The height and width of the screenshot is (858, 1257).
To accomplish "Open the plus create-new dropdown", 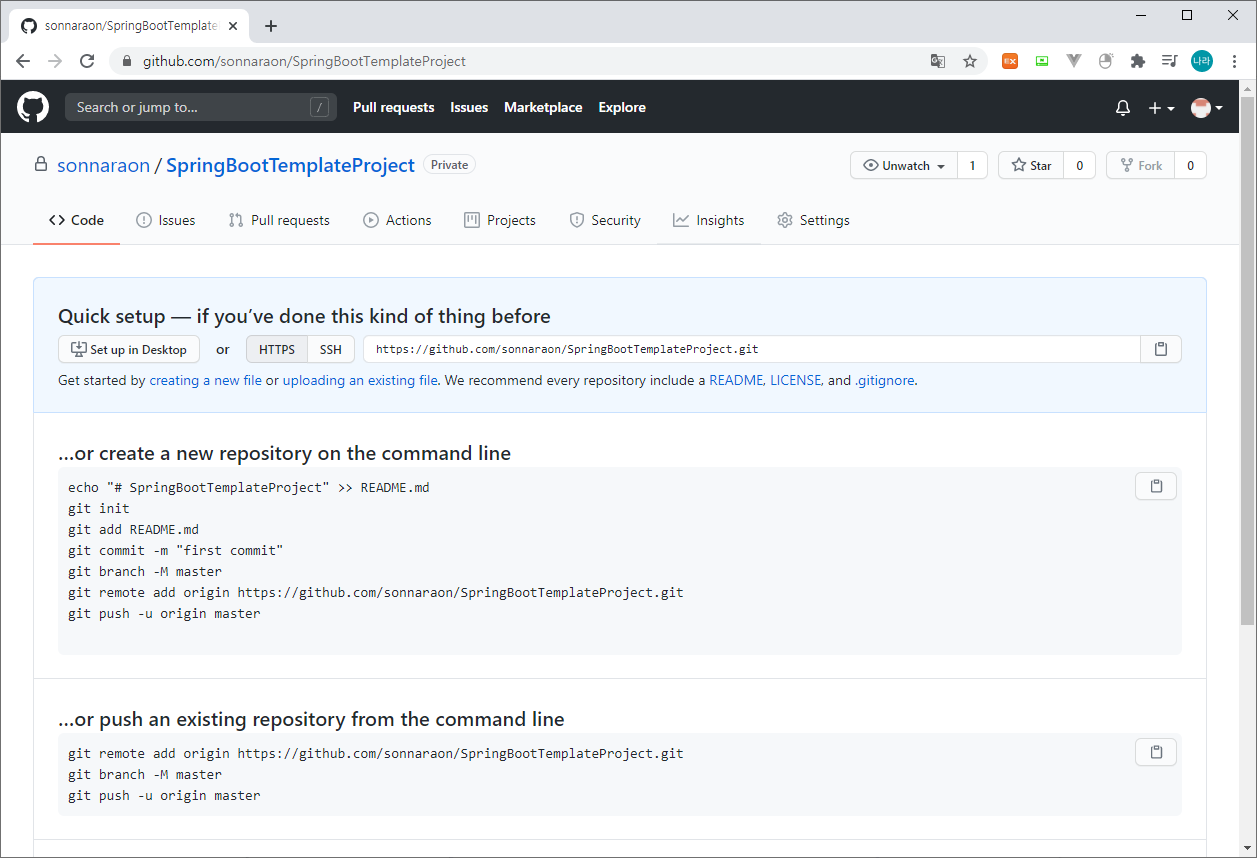I will pyautogui.click(x=1161, y=108).
